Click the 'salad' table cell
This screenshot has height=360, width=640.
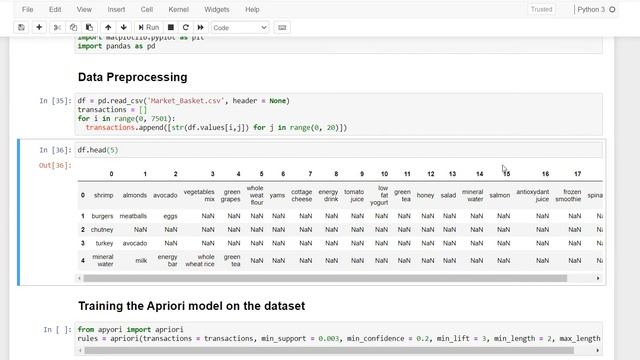pos(448,195)
